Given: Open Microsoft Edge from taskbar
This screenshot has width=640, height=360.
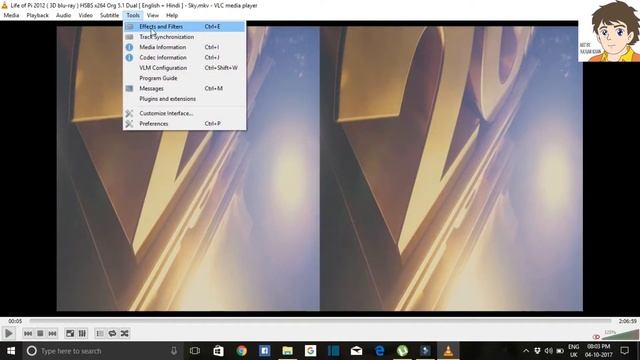Looking at the screenshot, I should coord(379,351).
